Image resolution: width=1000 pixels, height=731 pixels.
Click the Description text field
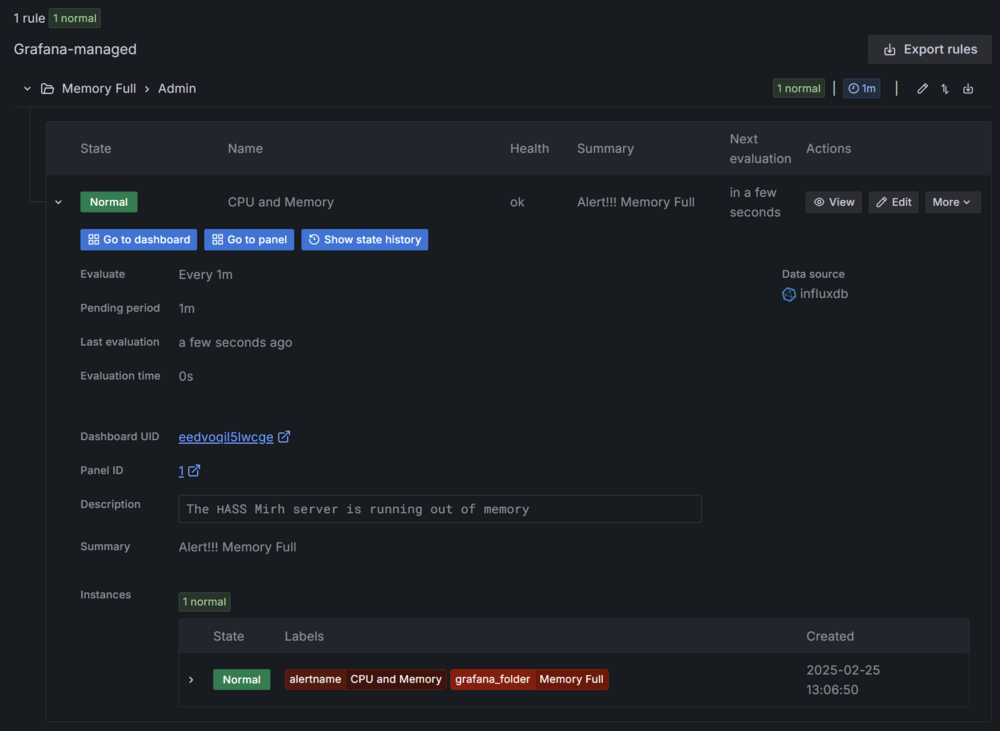coord(439,509)
